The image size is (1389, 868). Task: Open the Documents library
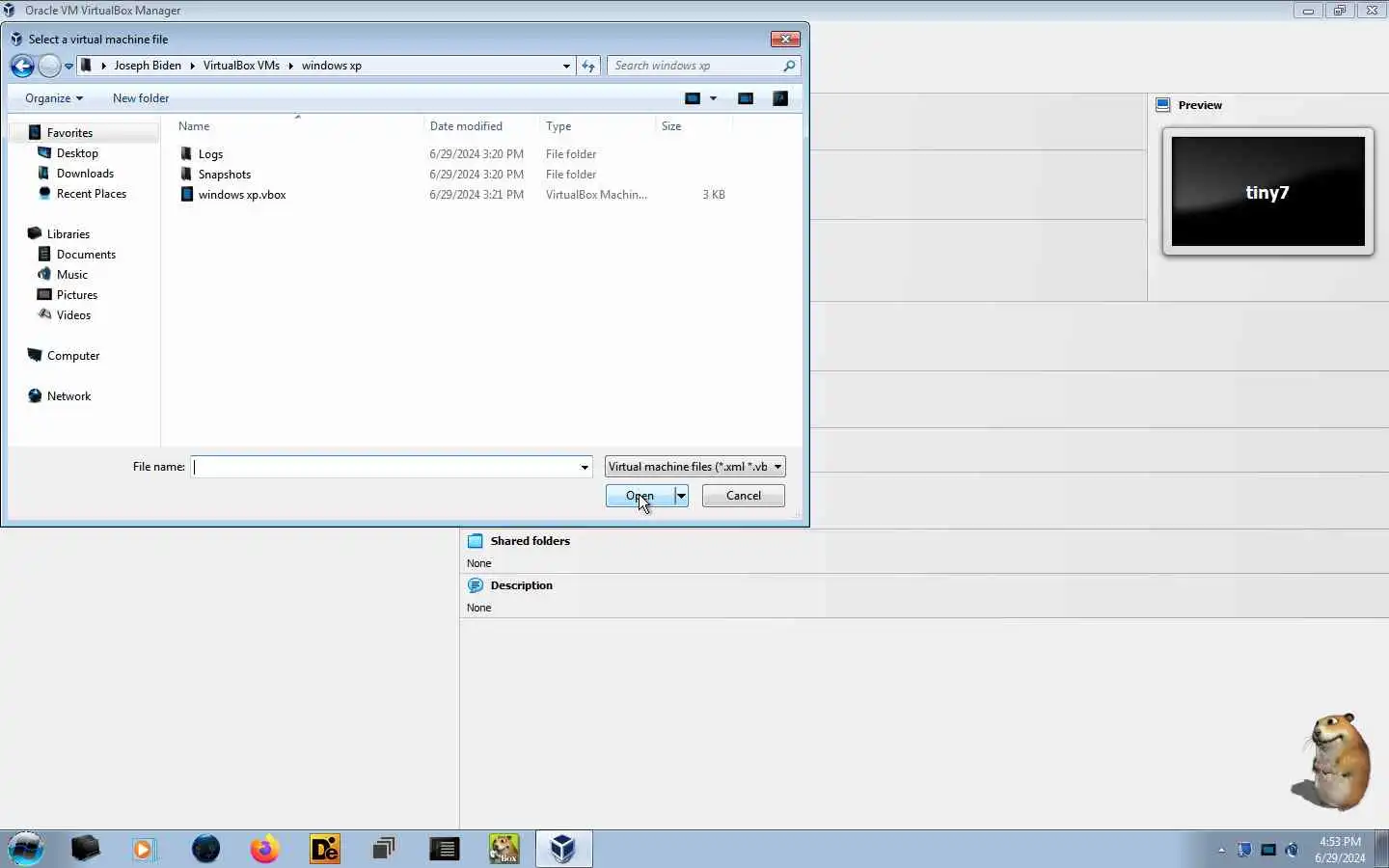(x=86, y=255)
